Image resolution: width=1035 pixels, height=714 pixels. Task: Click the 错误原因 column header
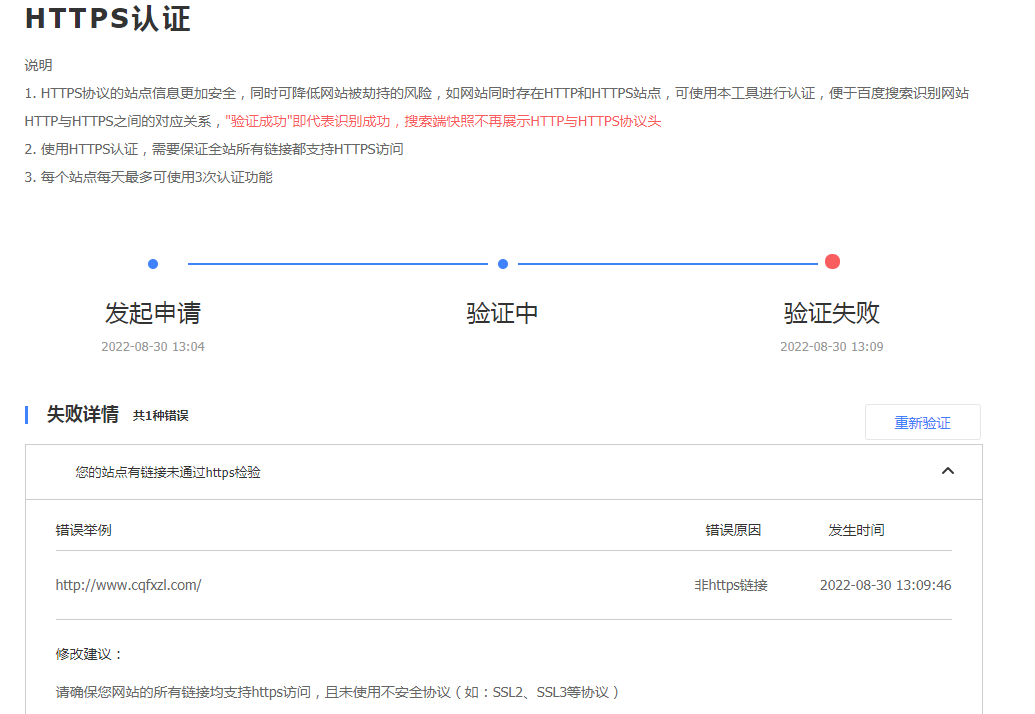733,530
